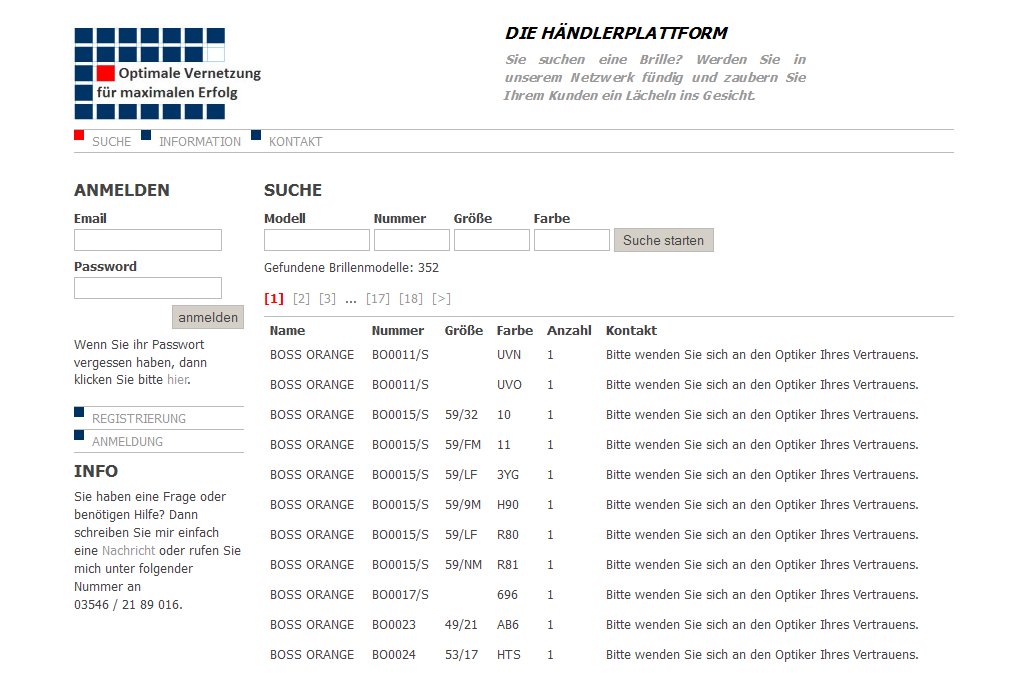
Task: Open the REGISTRIERUNG sidebar link
Action: click(139, 419)
